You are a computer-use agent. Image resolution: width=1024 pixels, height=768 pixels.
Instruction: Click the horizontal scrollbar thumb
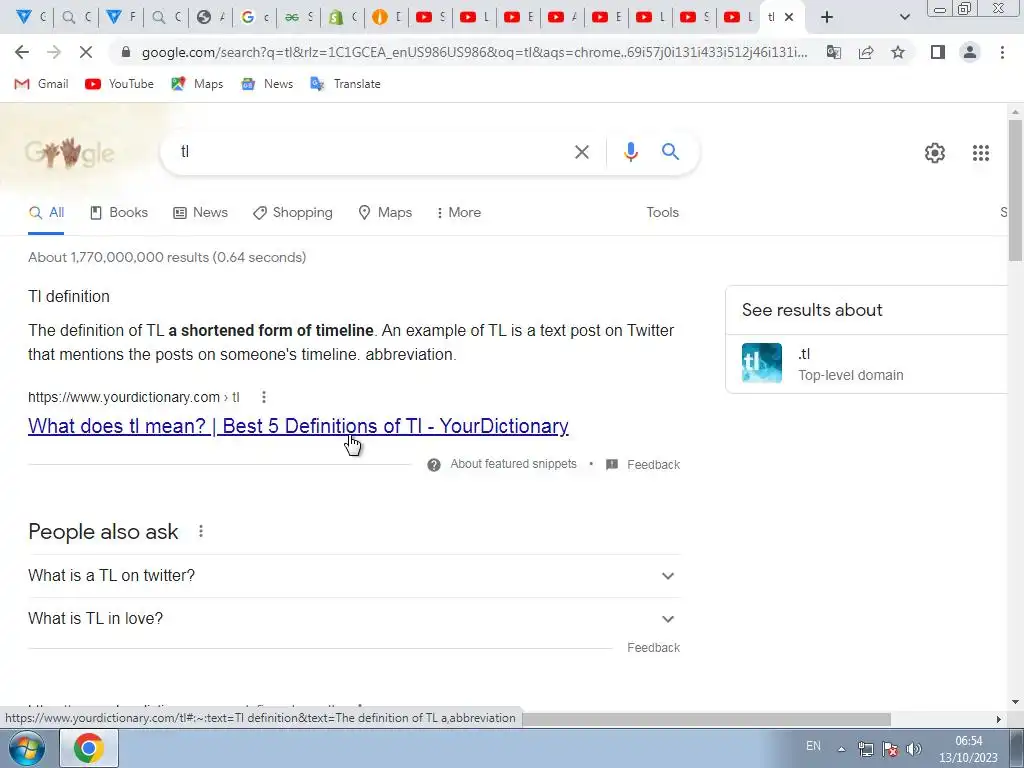tap(707, 719)
